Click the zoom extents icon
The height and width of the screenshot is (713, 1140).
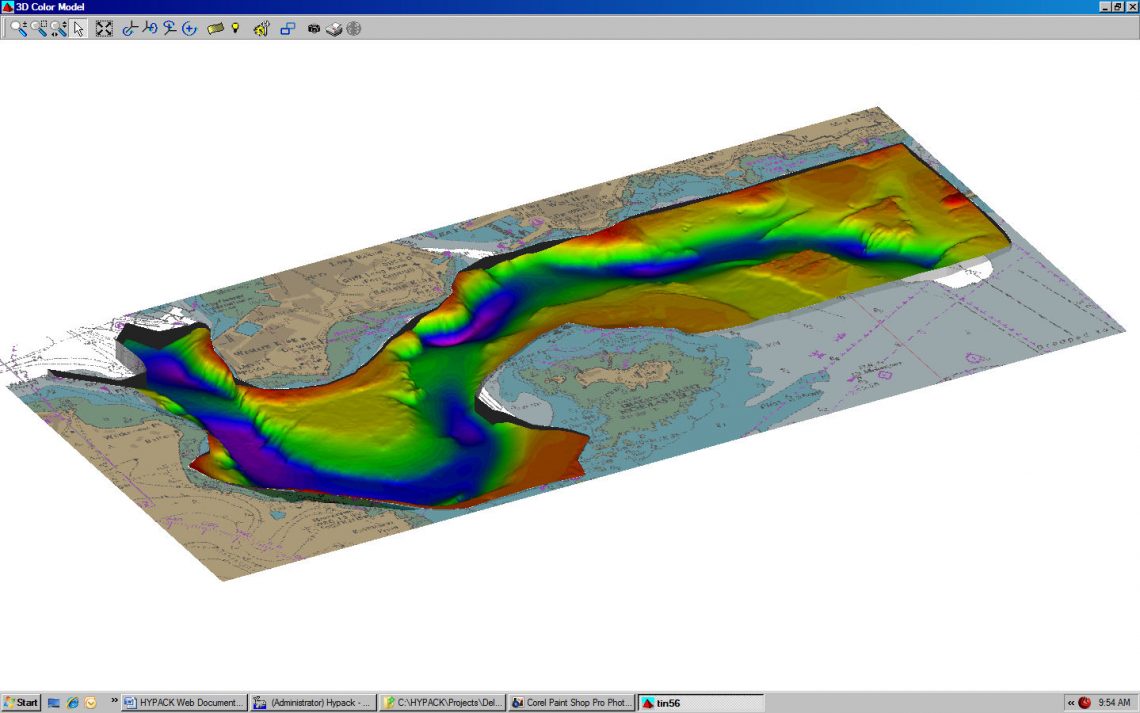tap(104, 29)
